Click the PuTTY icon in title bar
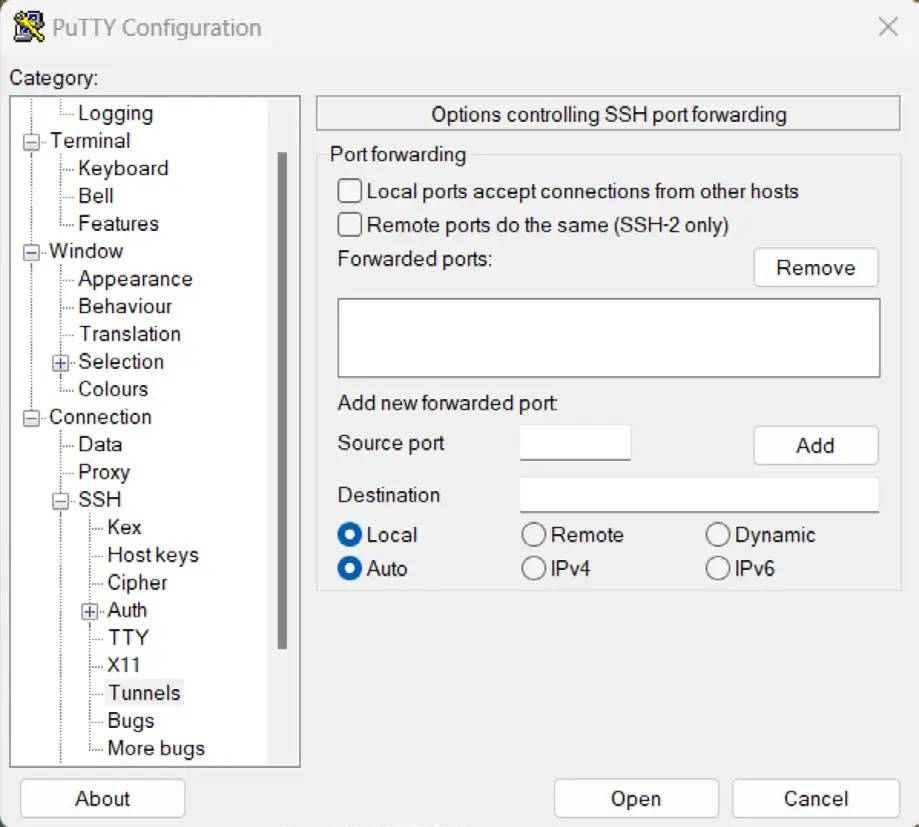This screenshot has width=919, height=827. click(29, 27)
